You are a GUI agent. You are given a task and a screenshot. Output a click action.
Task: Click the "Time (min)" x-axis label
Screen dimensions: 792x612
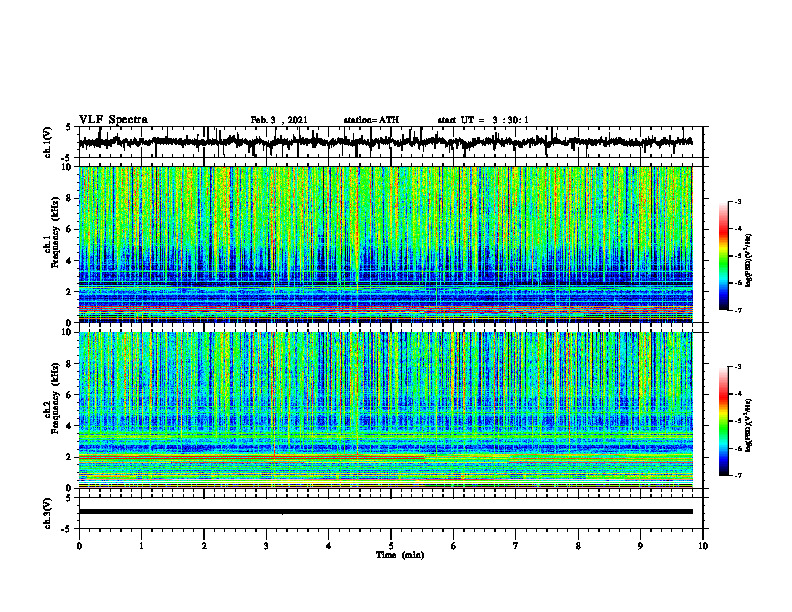(x=400, y=555)
